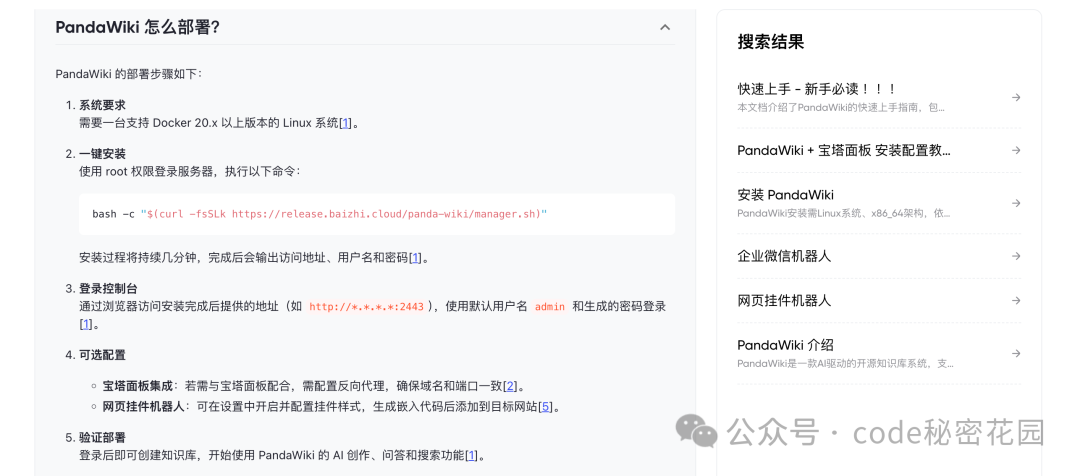The height and width of the screenshot is (476, 1080).
Task: Click citation [1] under 登录控制台 step
Action: (x=85, y=324)
